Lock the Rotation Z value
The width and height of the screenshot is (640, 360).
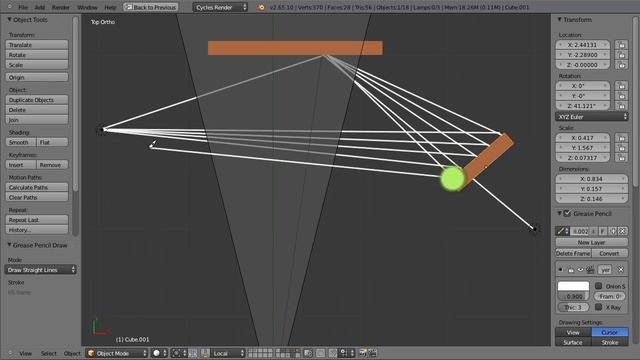(621, 106)
